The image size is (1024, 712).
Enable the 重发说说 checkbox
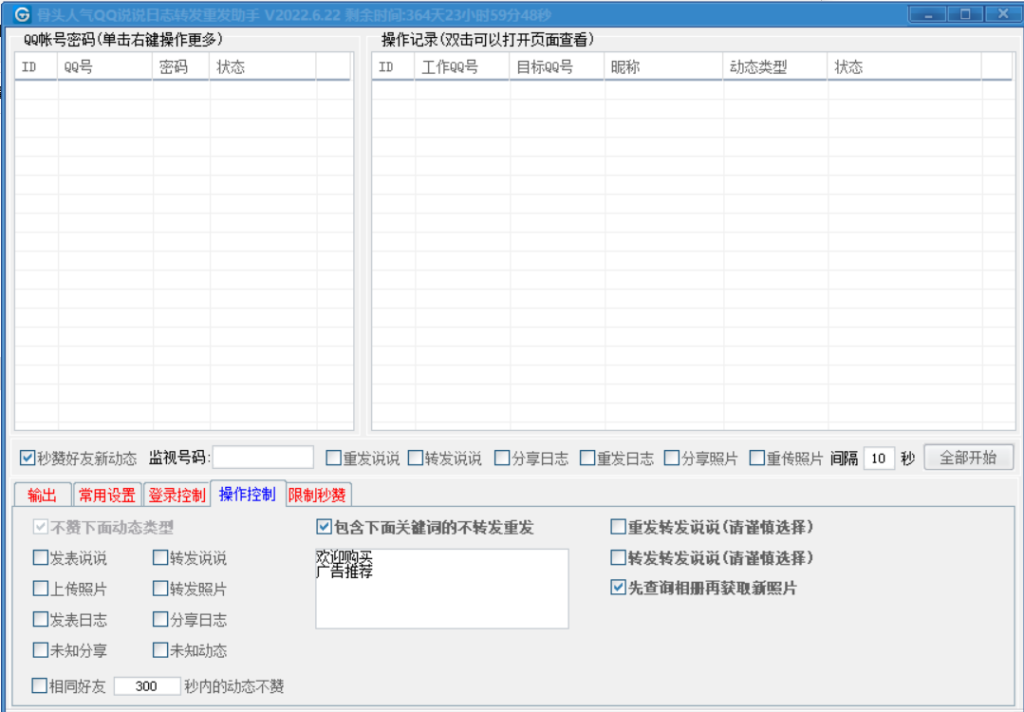[x=333, y=459]
